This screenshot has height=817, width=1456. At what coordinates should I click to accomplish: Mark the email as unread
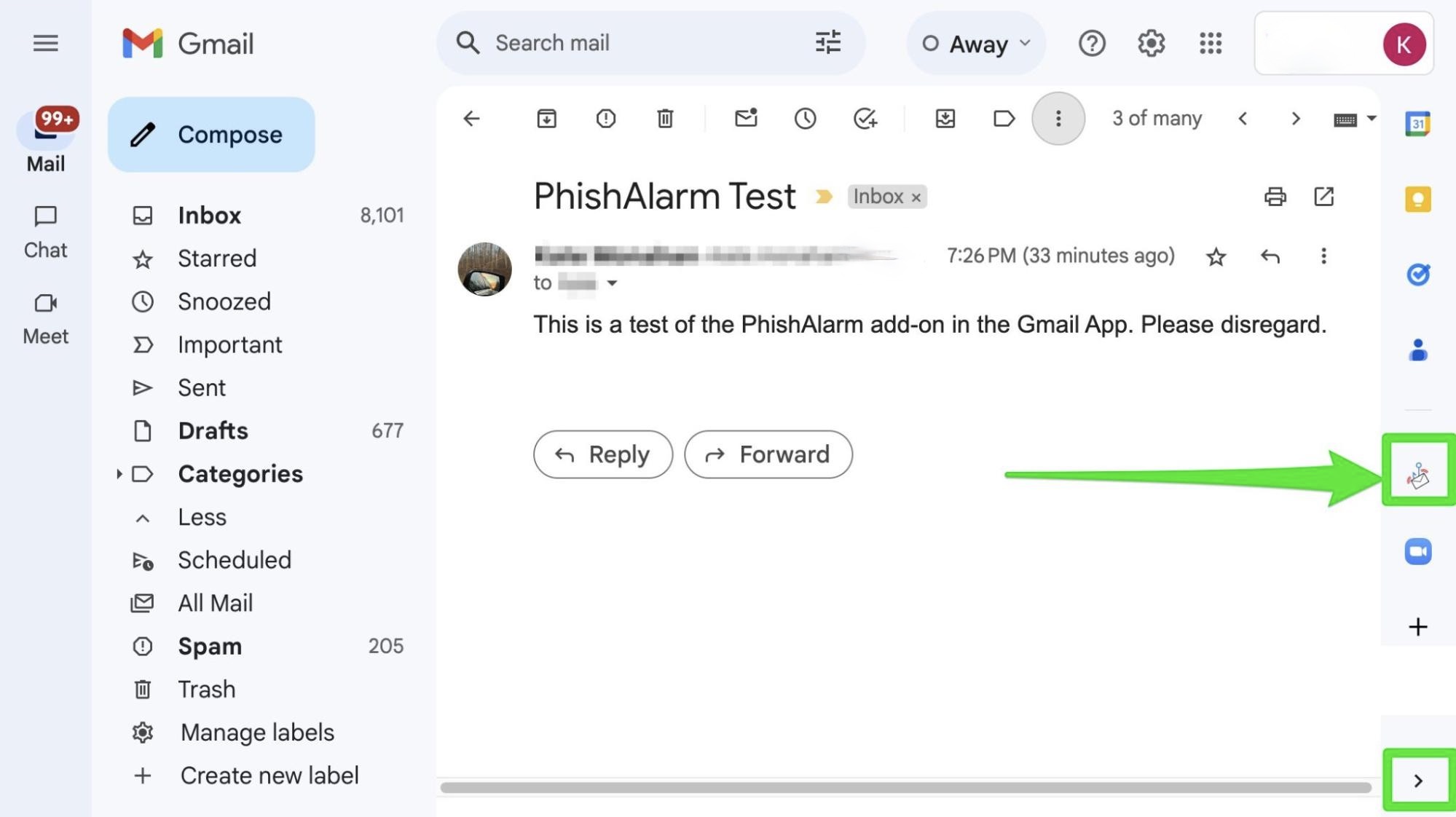(745, 118)
